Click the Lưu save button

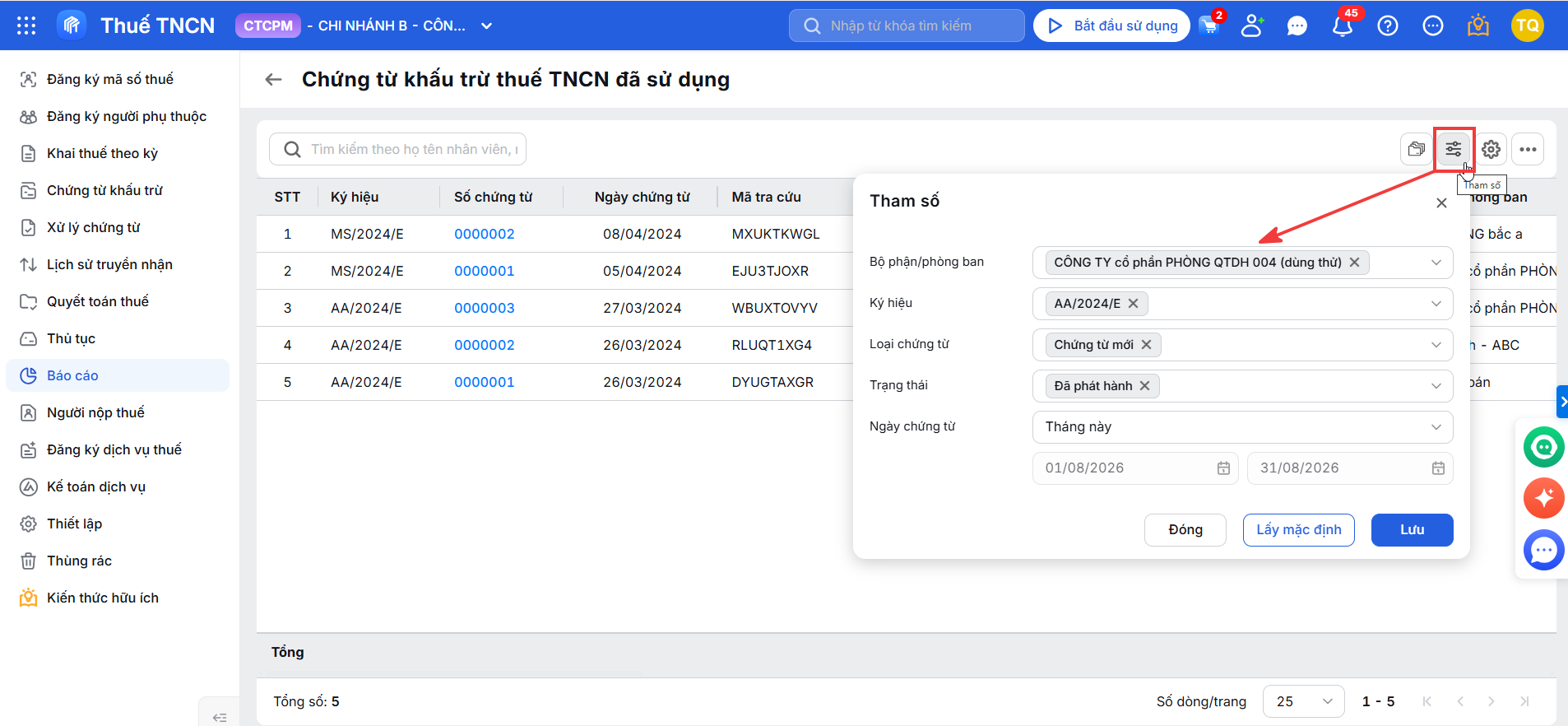tap(1412, 529)
